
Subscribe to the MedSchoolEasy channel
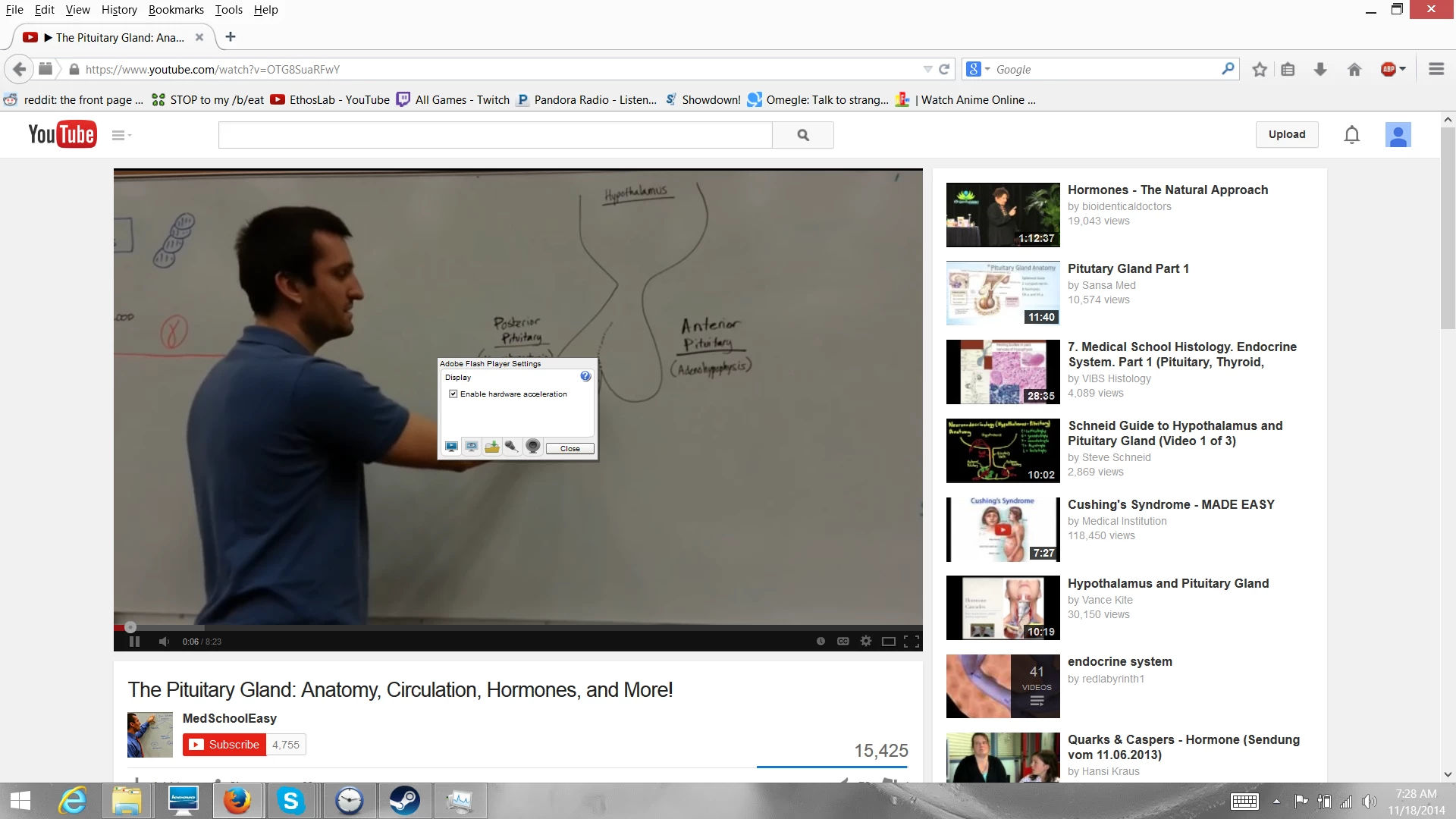pyautogui.click(x=224, y=745)
